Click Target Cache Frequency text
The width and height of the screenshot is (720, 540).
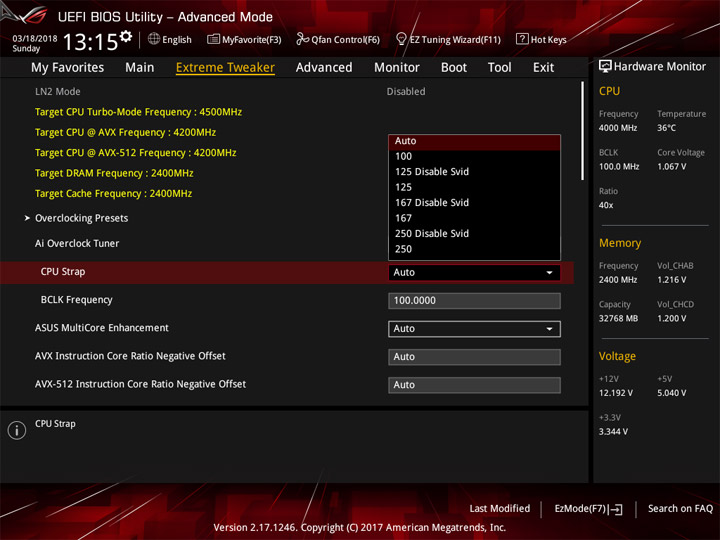[x=113, y=193]
